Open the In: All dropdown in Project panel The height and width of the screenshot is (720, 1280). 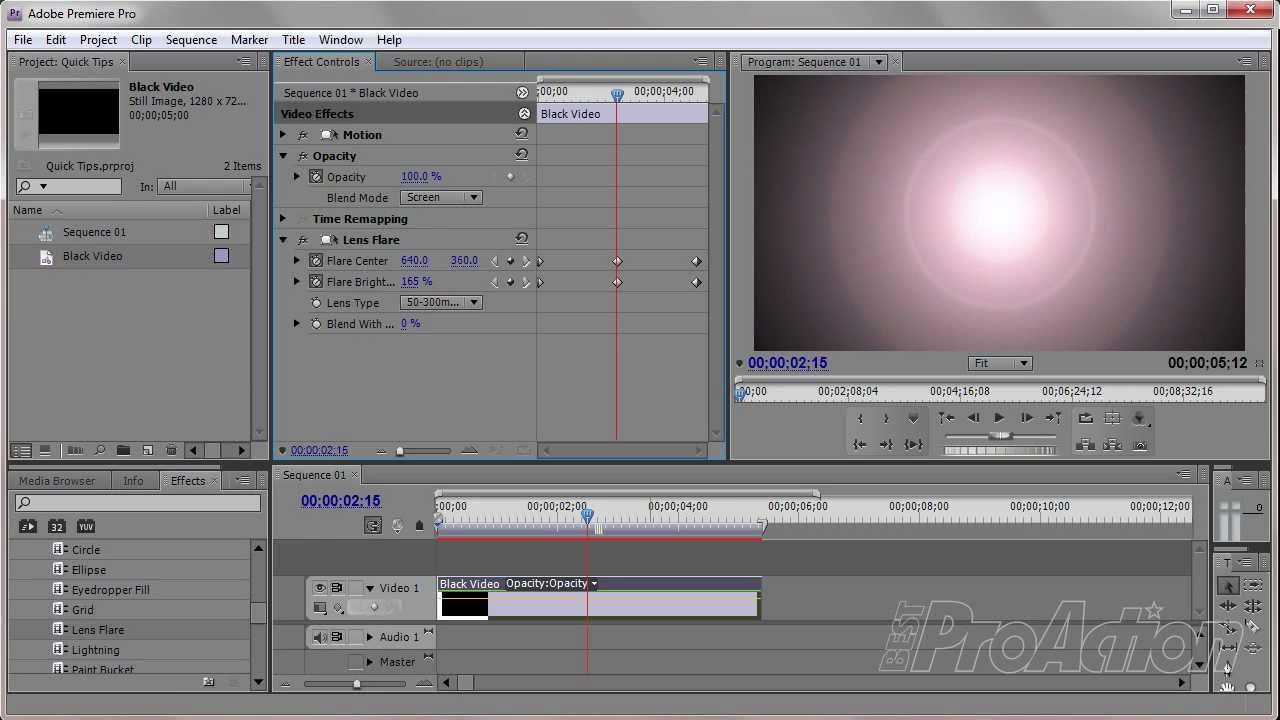pos(203,187)
